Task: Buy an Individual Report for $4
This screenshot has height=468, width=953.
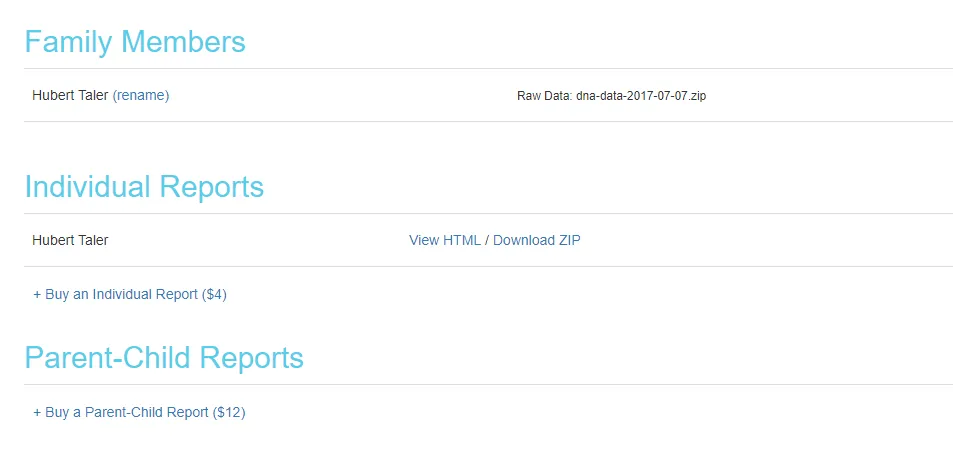Action: pyautogui.click(x=130, y=294)
